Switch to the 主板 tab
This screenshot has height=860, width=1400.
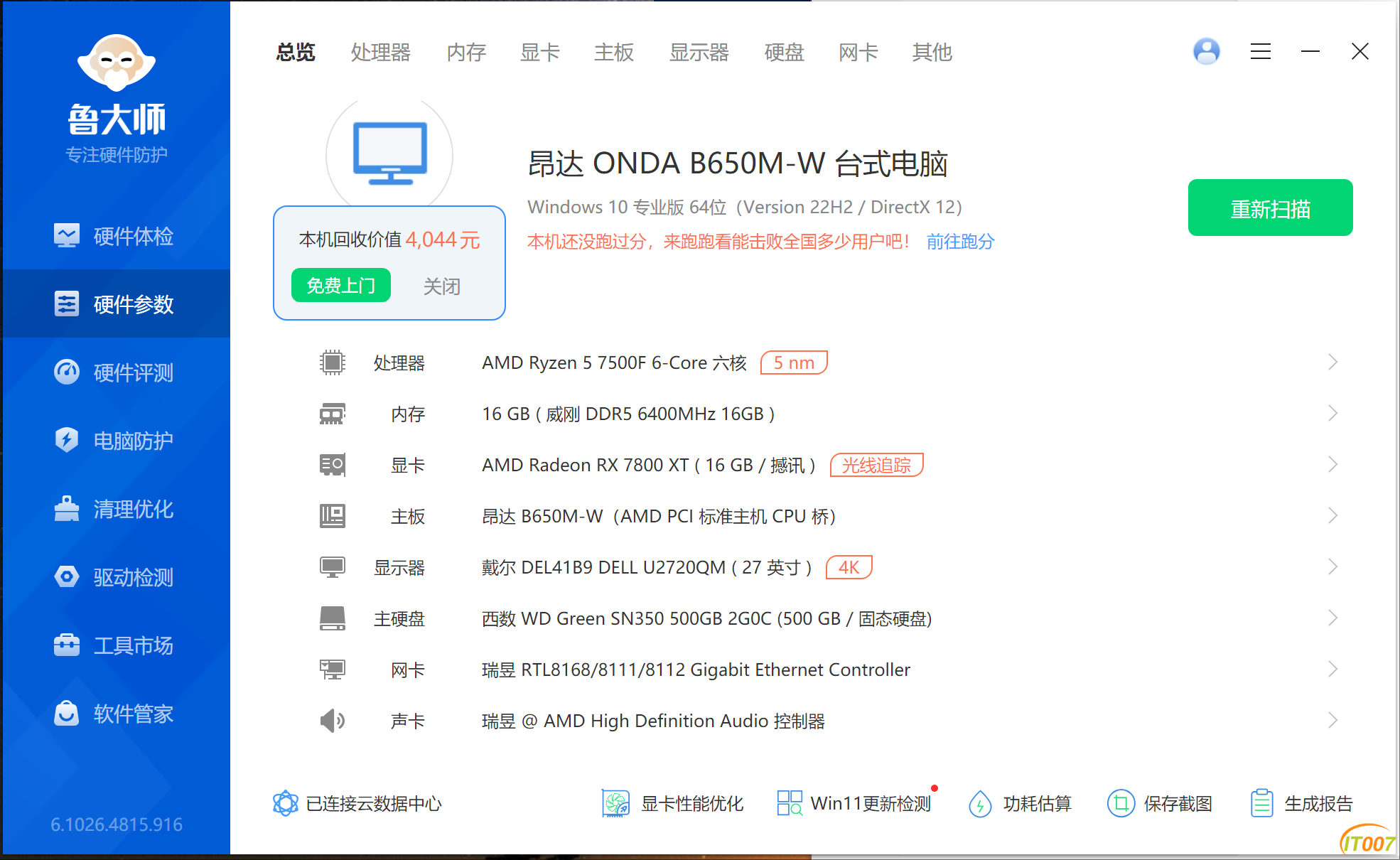[x=614, y=52]
